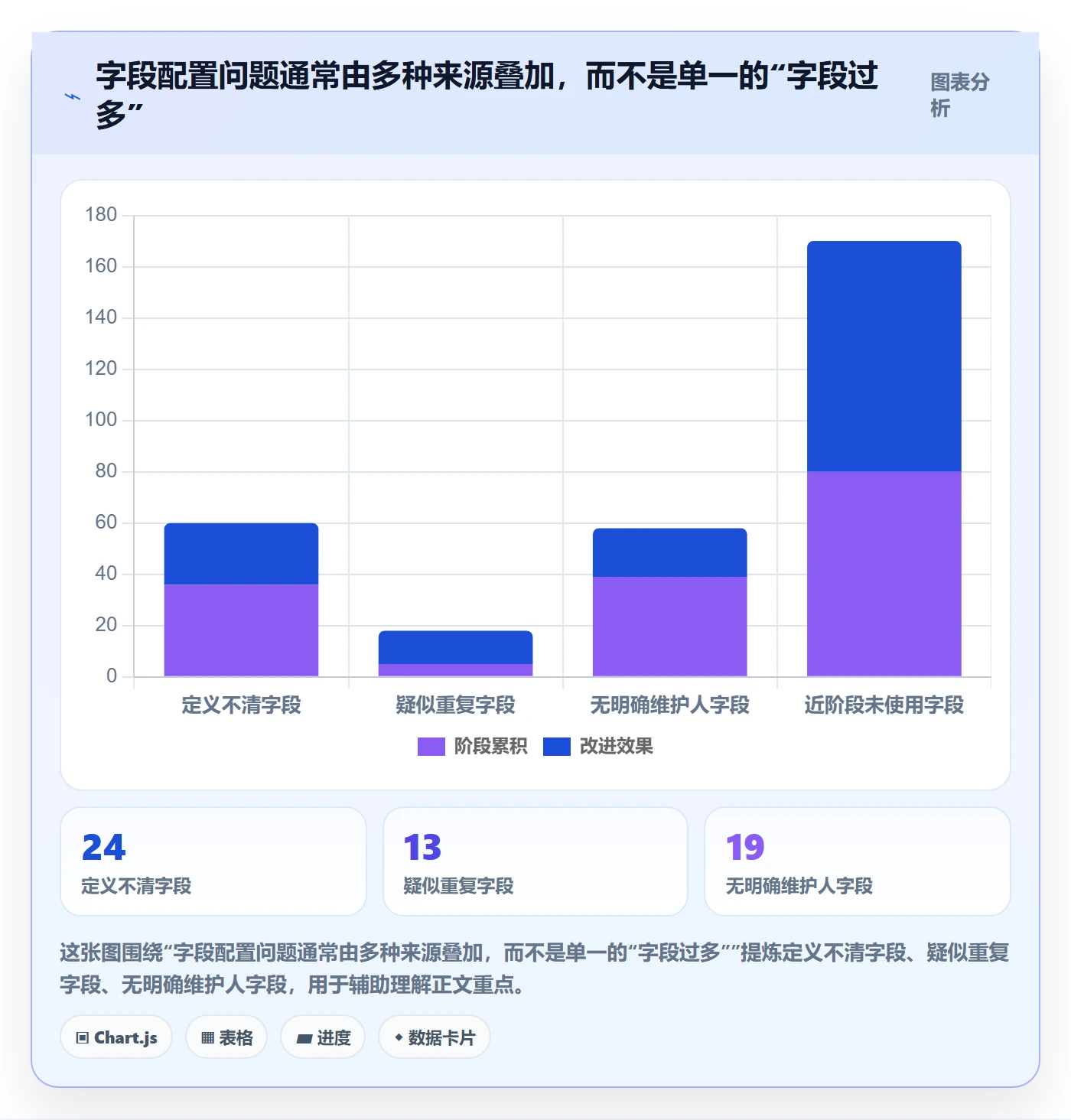Screen dimensions: 1071x1120
Task: Click the grid icon in 表格 tag
Action: (207, 1038)
